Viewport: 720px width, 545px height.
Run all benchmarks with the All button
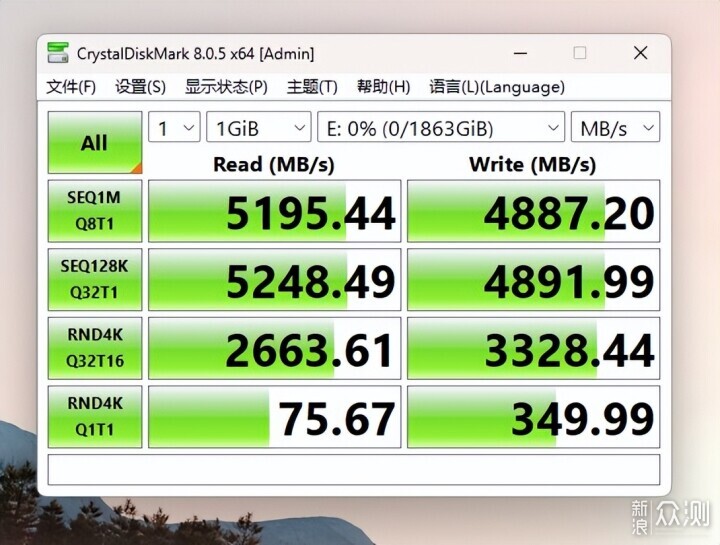95,142
